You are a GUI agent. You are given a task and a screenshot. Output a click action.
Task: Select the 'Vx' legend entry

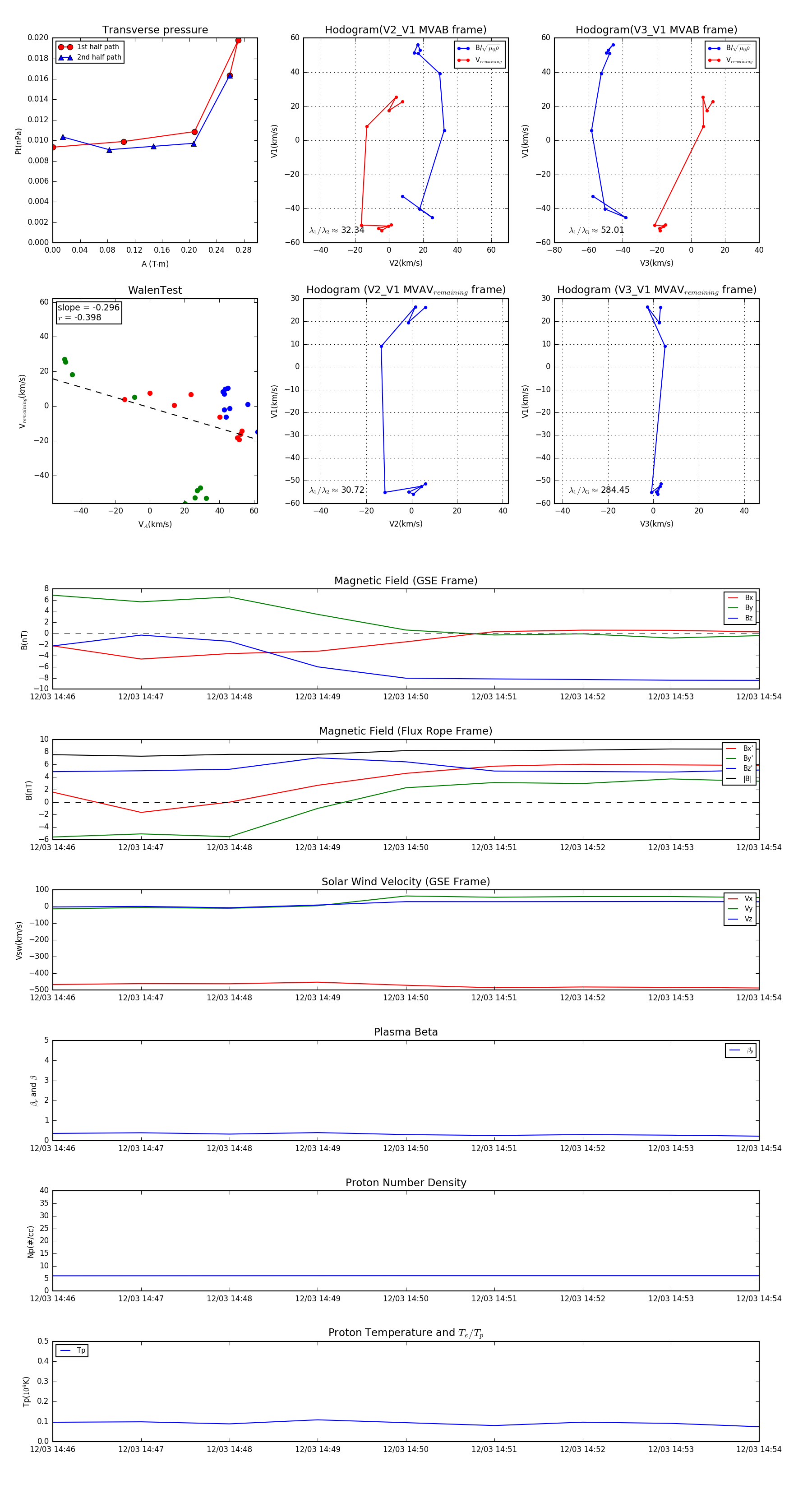[740, 899]
